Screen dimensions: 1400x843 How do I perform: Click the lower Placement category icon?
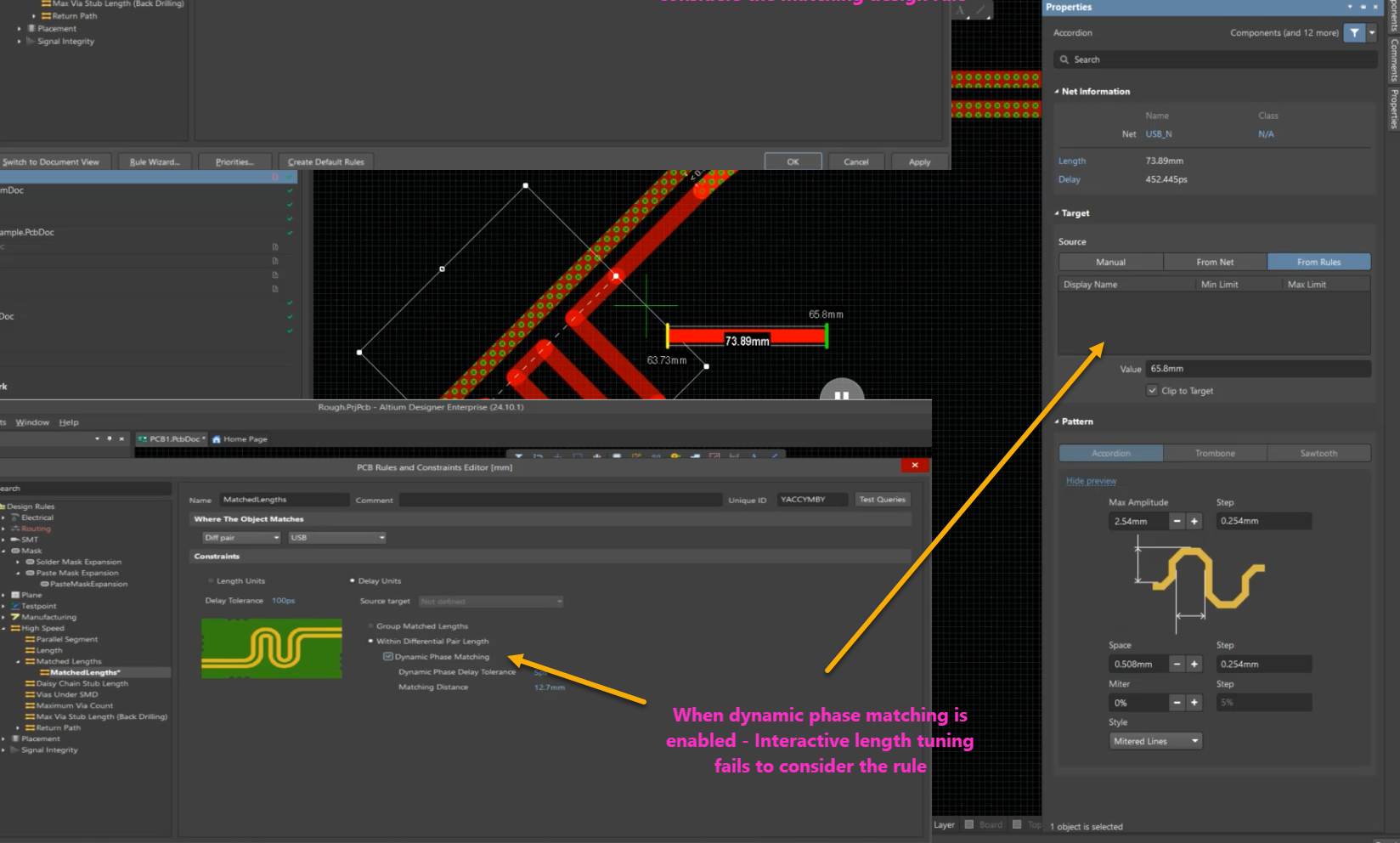click(x=15, y=738)
